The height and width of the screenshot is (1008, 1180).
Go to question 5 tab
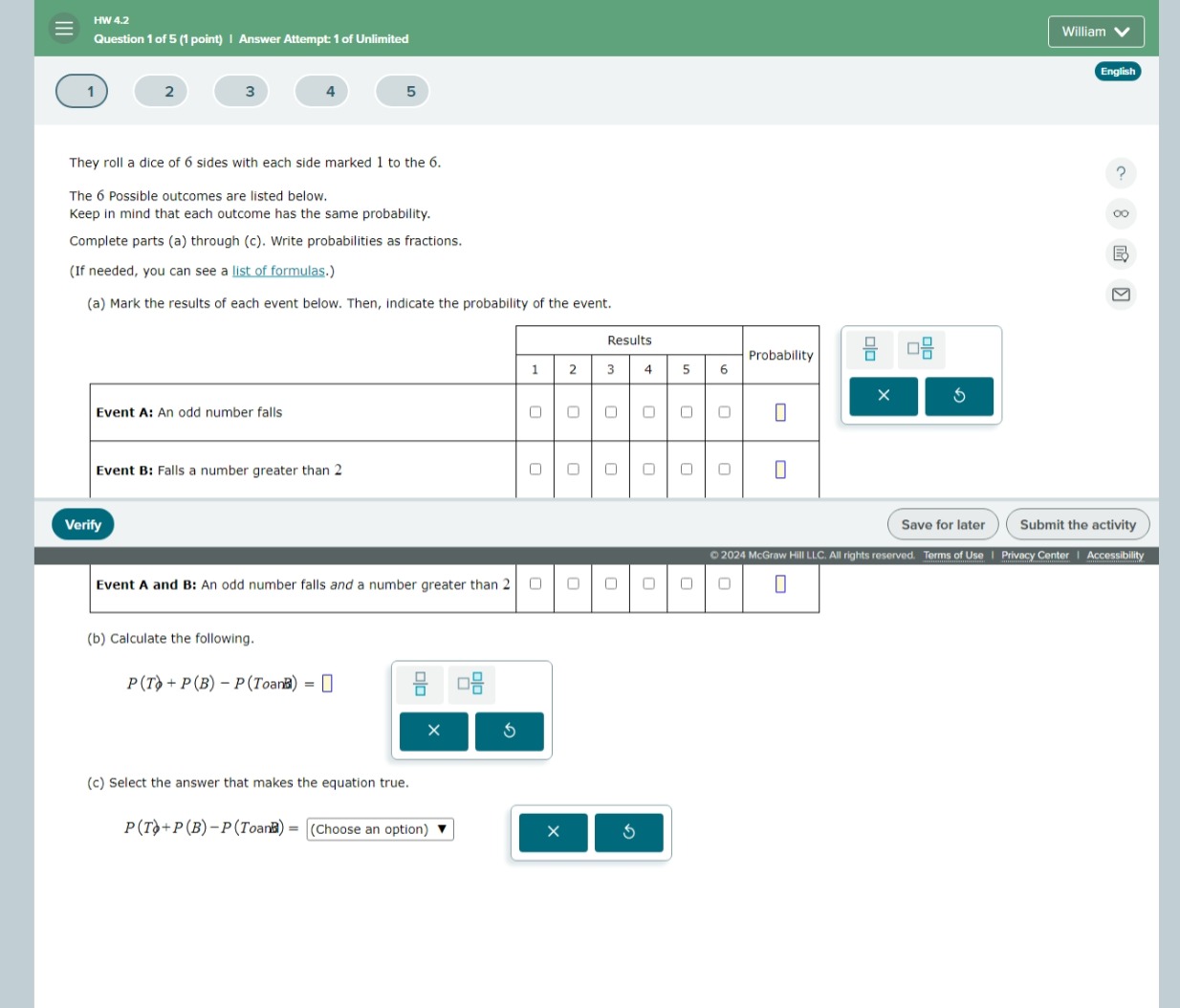[x=403, y=91]
